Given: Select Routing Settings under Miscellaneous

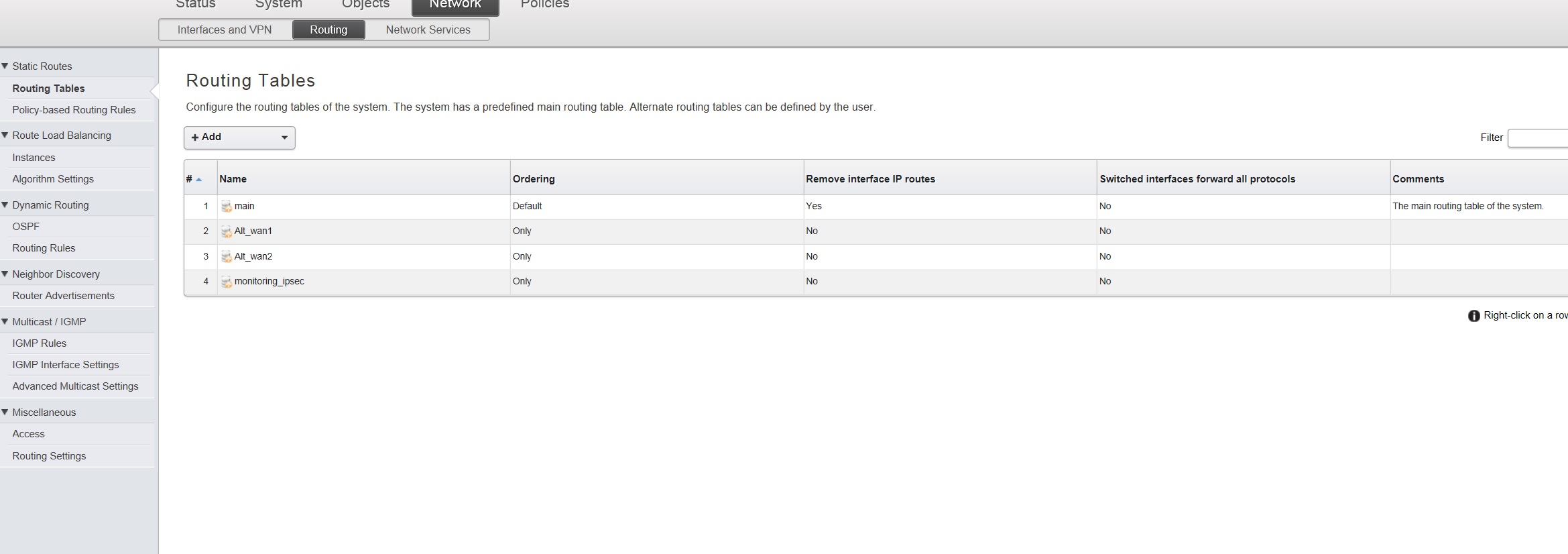Looking at the screenshot, I should pyautogui.click(x=49, y=456).
